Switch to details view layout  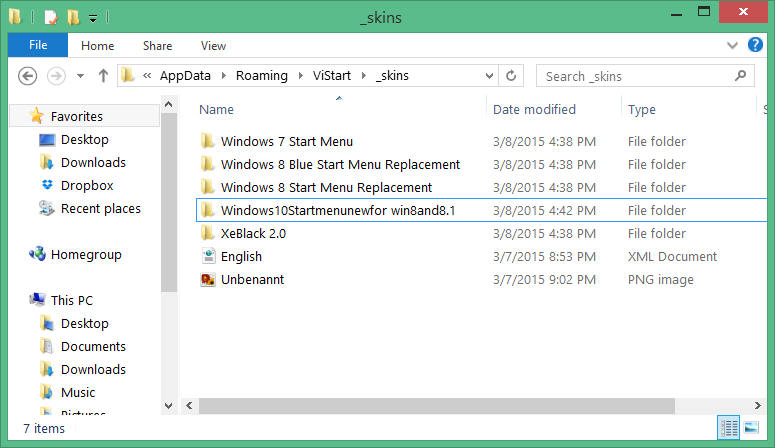click(x=730, y=428)
